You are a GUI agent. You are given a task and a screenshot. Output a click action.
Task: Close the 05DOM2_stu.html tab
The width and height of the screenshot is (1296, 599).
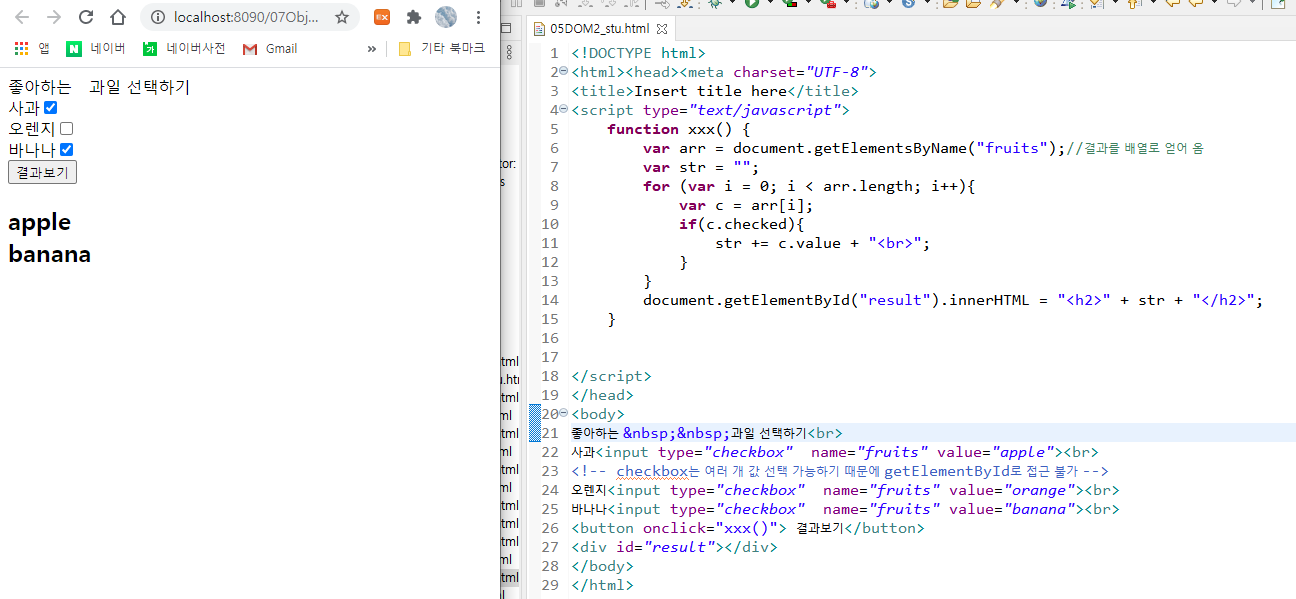click(x=662, y=29)
